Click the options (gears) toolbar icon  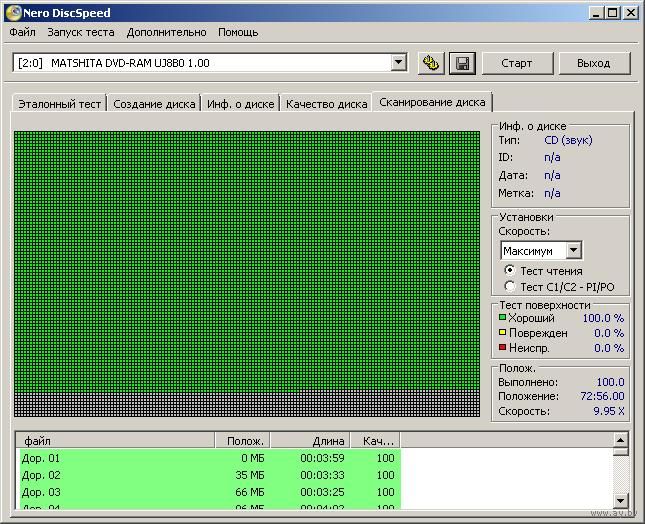tap(431, 63)
